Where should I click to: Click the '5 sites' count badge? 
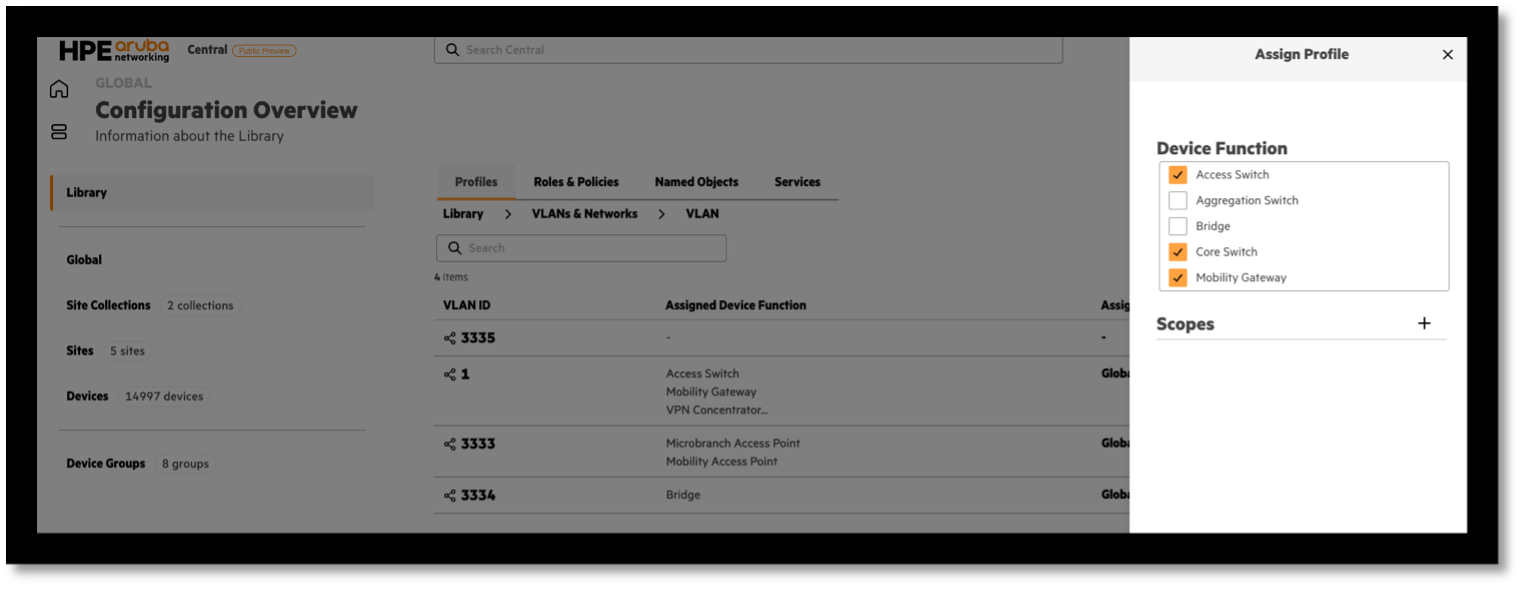[127, 351]
